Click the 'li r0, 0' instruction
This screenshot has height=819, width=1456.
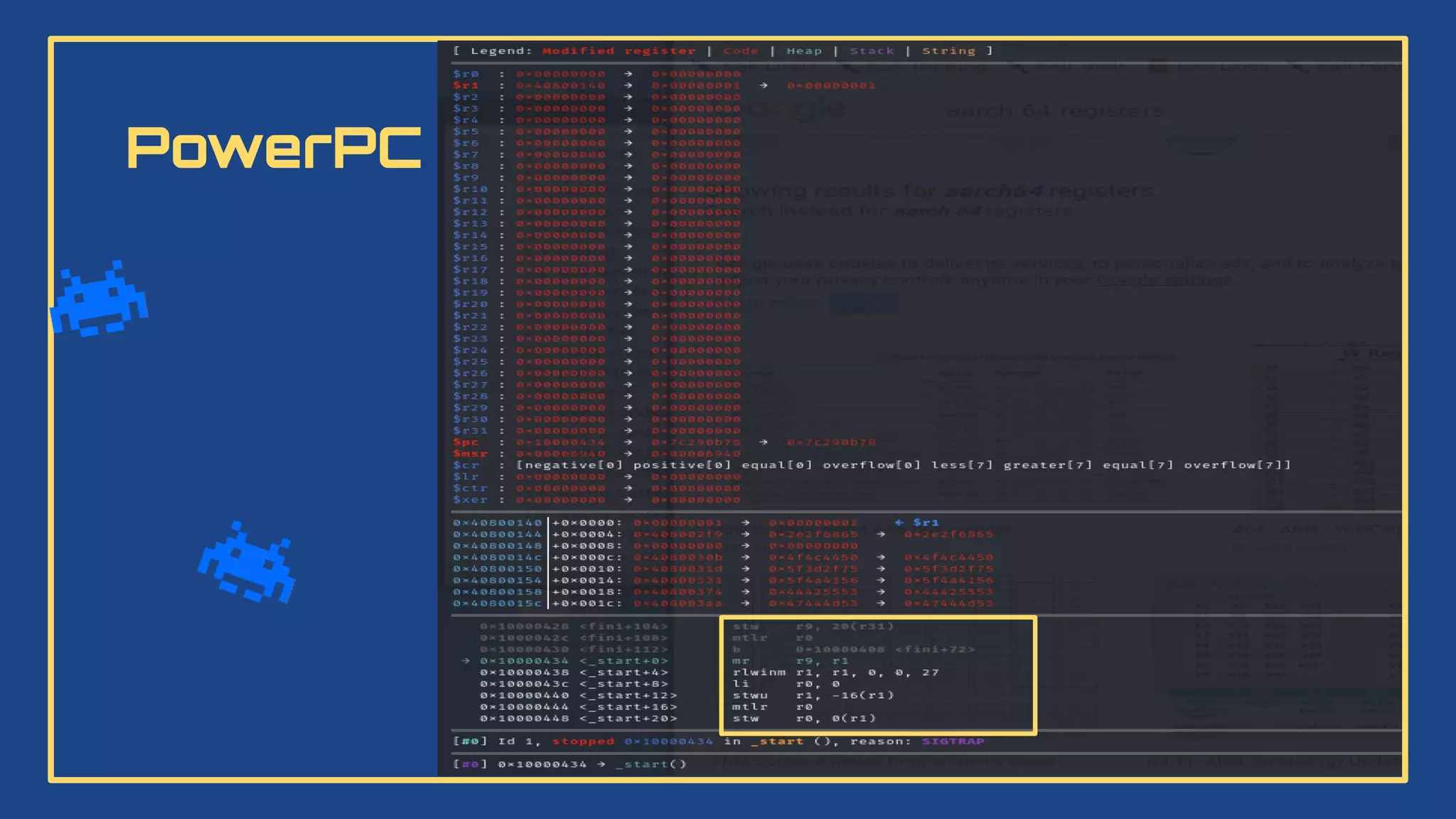pyautogui.click(x=786, y=684)
